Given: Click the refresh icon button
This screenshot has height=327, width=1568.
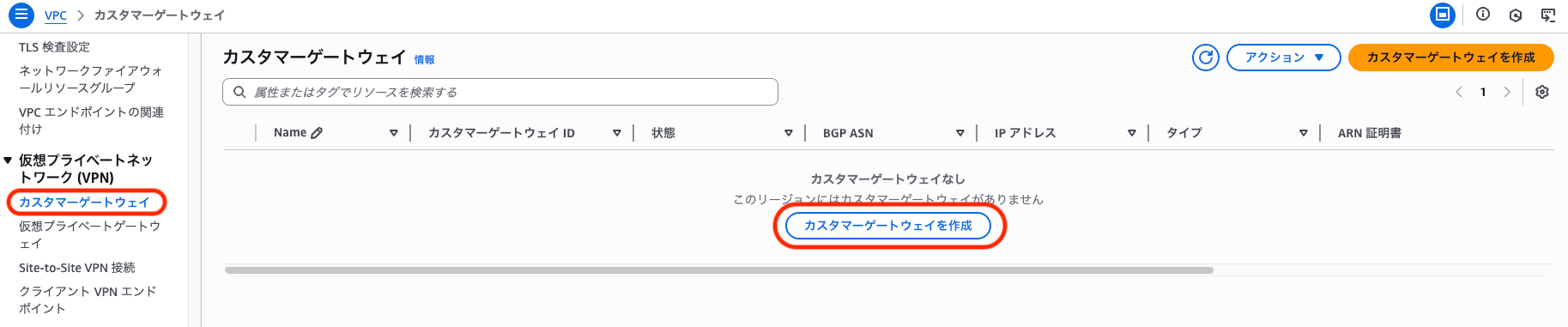Looking at the screenshot, I should point(1206,58).
